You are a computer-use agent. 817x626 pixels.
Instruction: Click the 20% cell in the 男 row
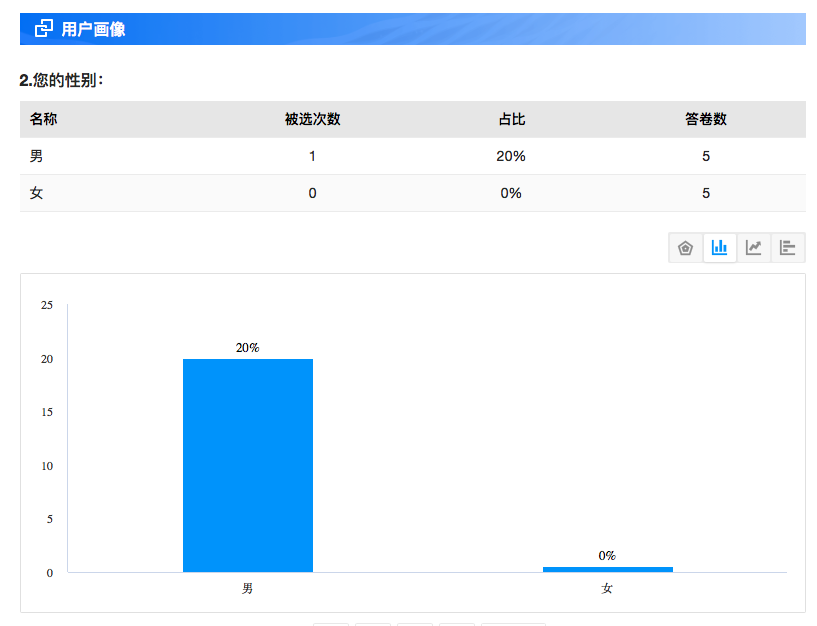[511, 156]
